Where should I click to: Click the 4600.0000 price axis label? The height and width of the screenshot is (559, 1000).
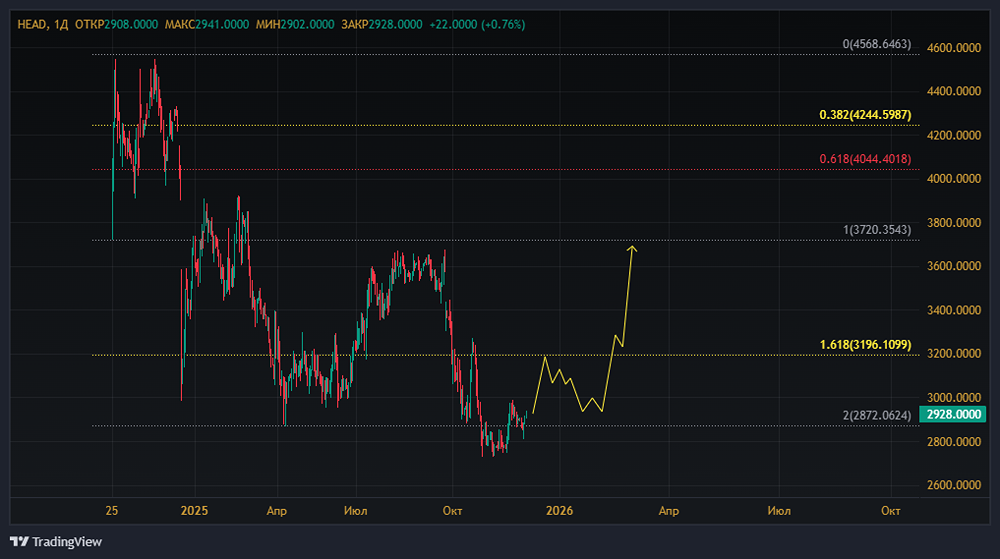pyautogui.click(x=954, y=48)
